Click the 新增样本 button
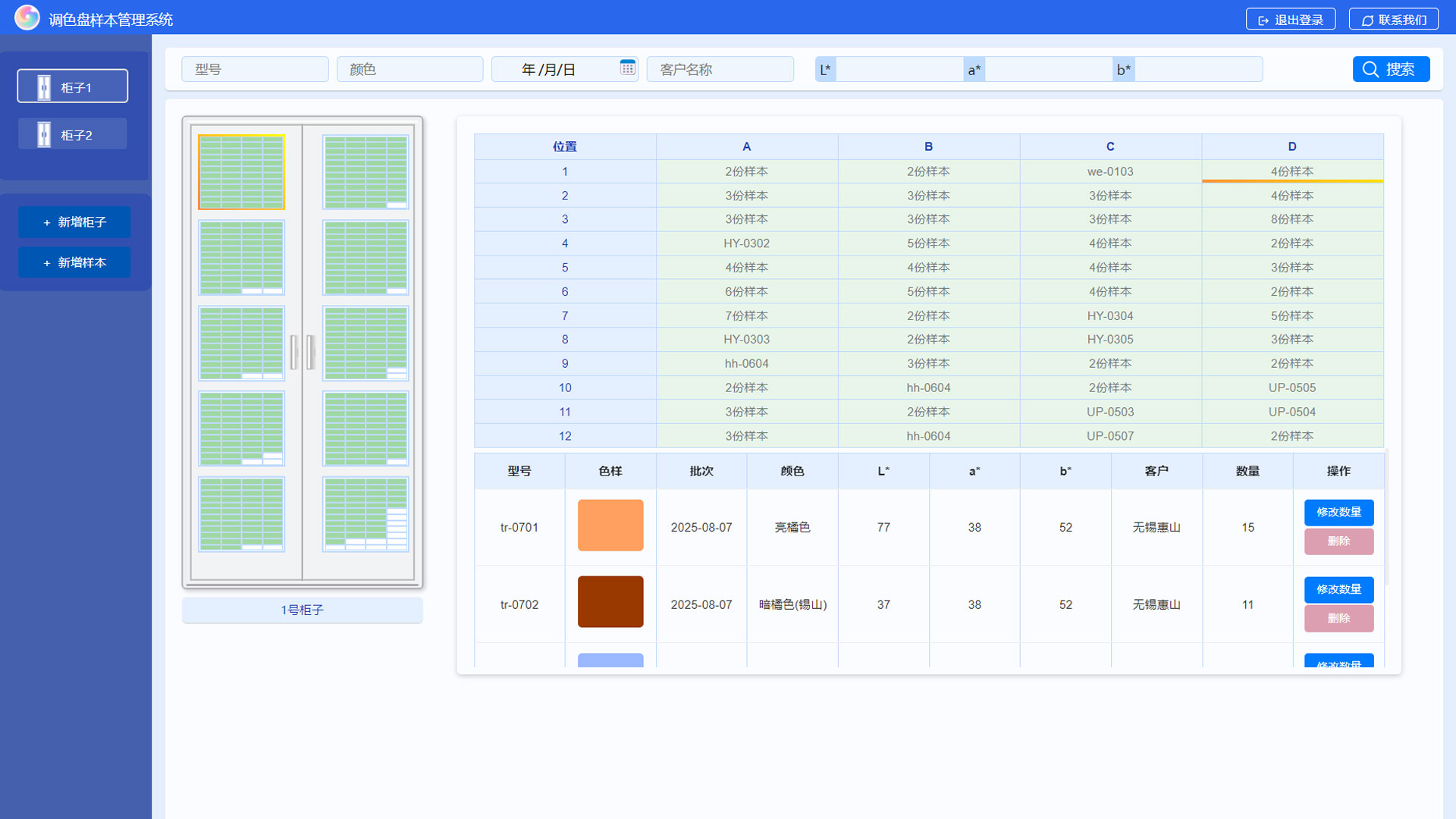The width and height of the screenshot is (1456, 819). click(x=74, y=262)
